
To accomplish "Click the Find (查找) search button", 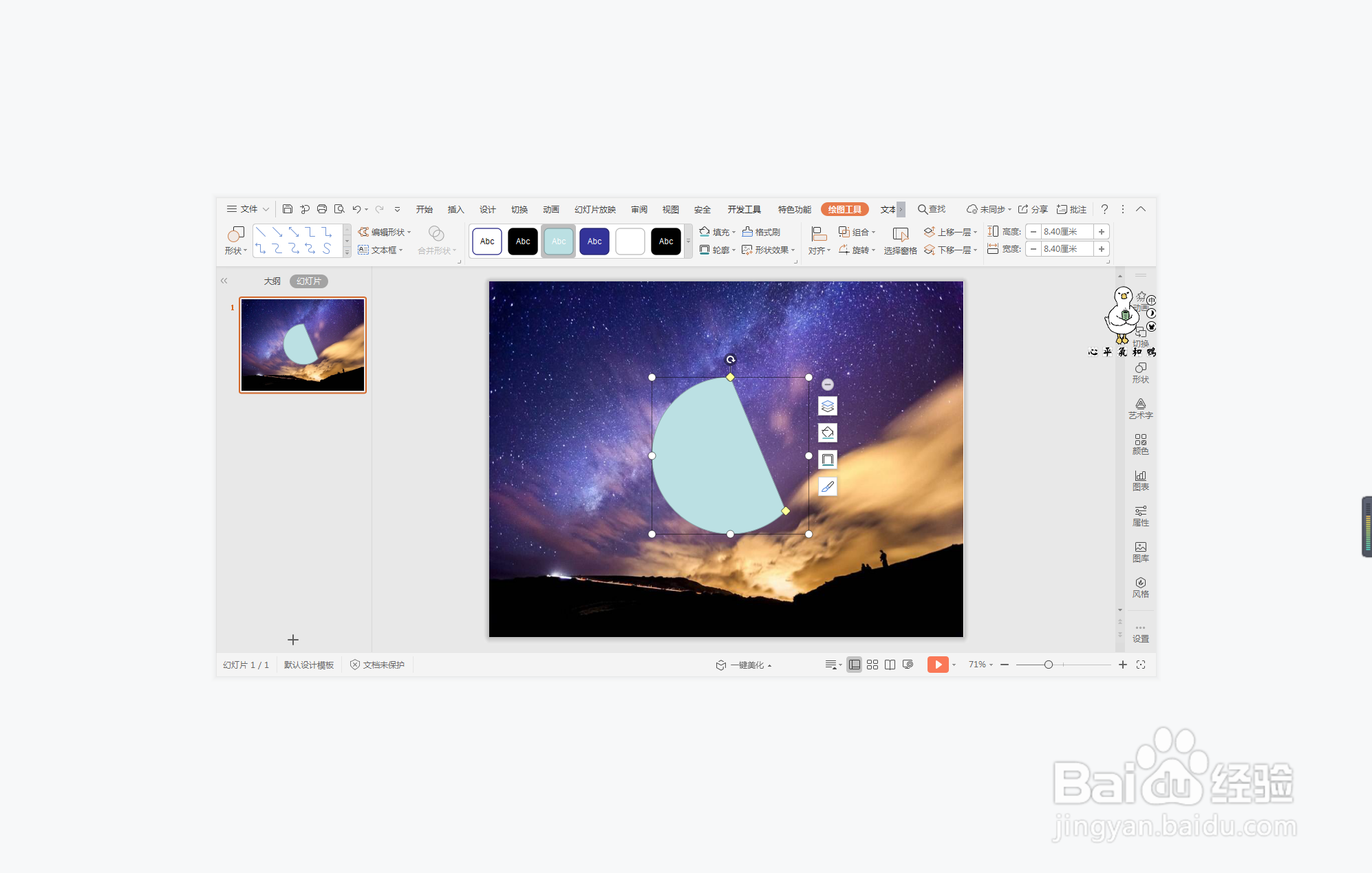I will tap(932, 209).
